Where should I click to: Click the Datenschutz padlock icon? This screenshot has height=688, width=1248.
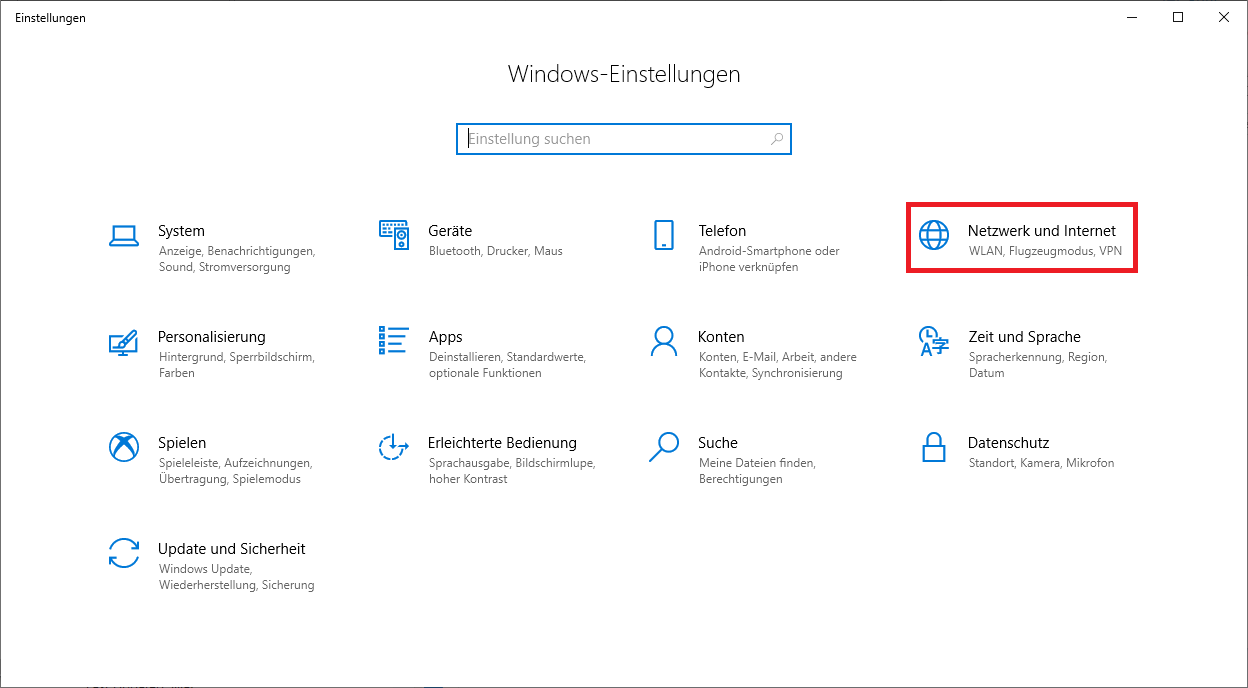(934, 447)
